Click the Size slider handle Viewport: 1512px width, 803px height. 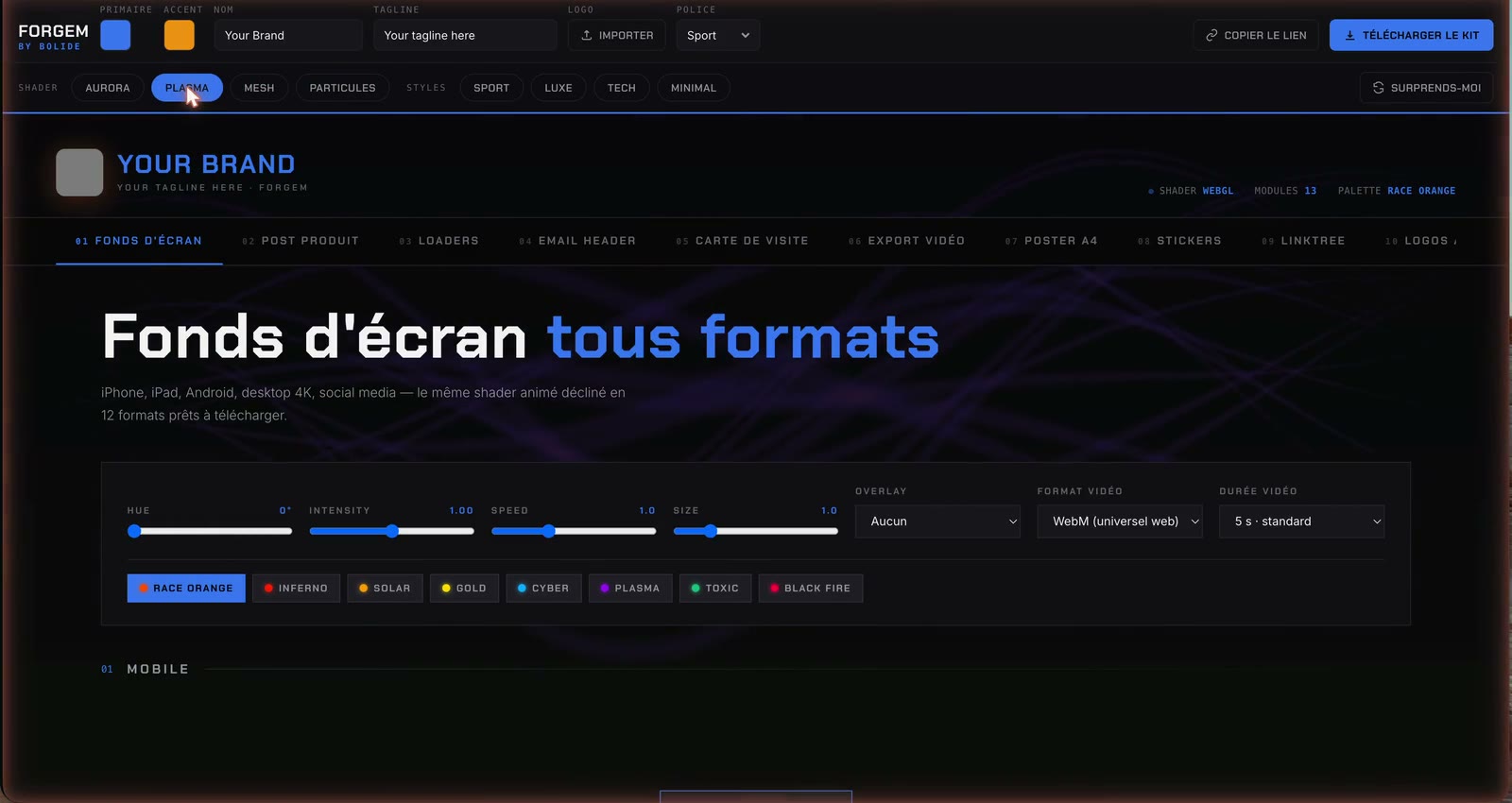[x=711, y=531]
